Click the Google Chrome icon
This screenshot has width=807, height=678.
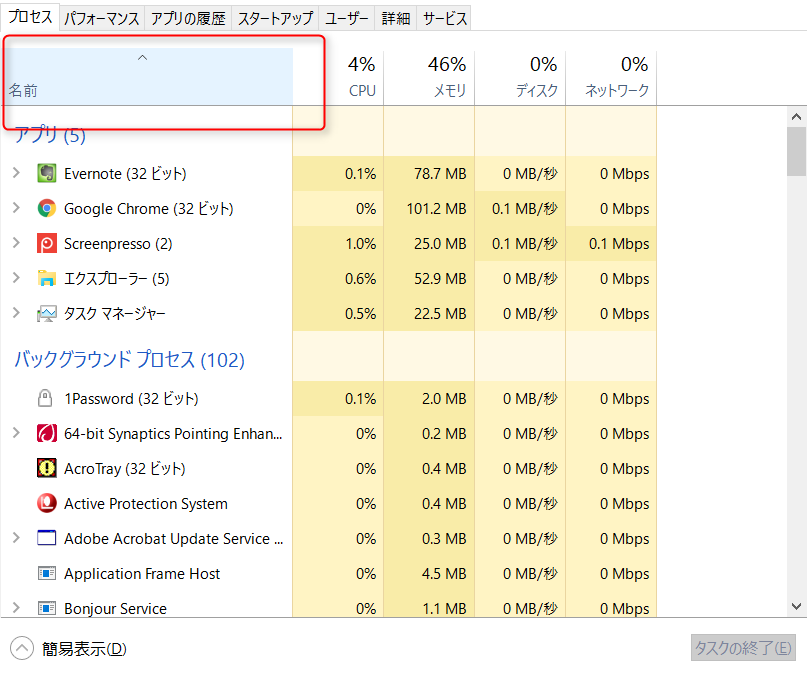tap(46, 209)
